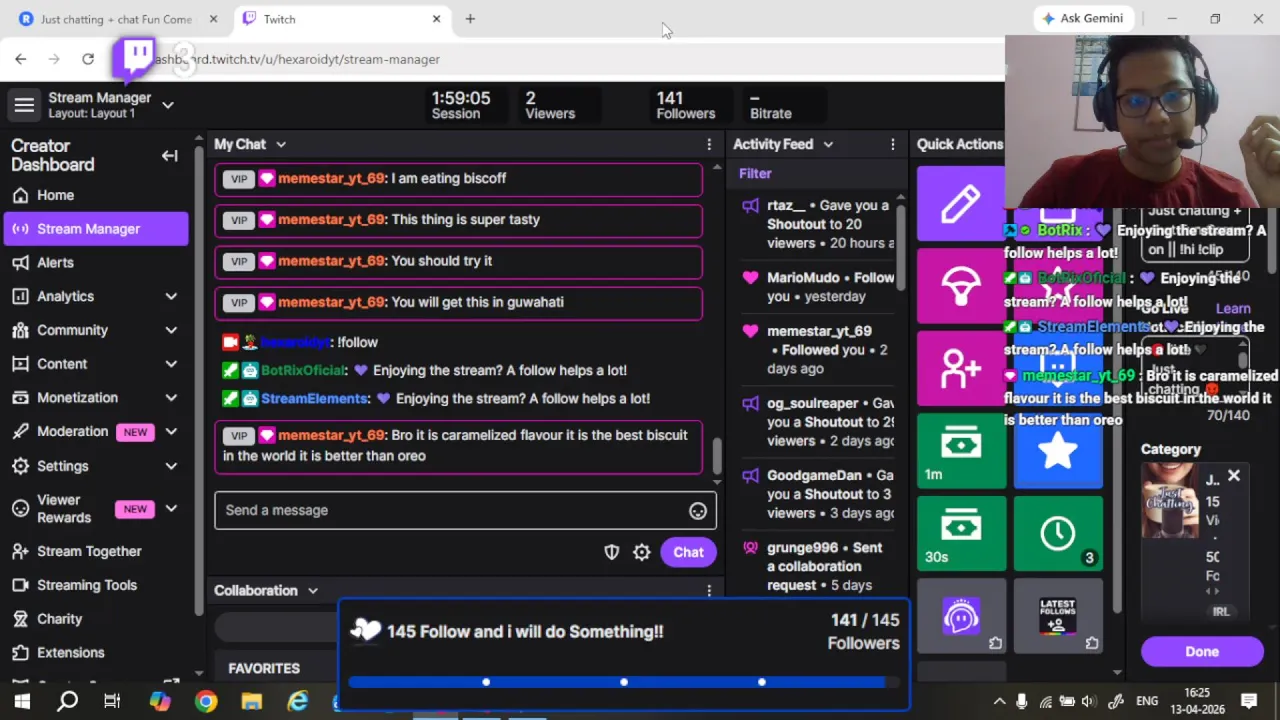Click the clock quick action
Viewport: 1280px width, 720px height.
1058,532
